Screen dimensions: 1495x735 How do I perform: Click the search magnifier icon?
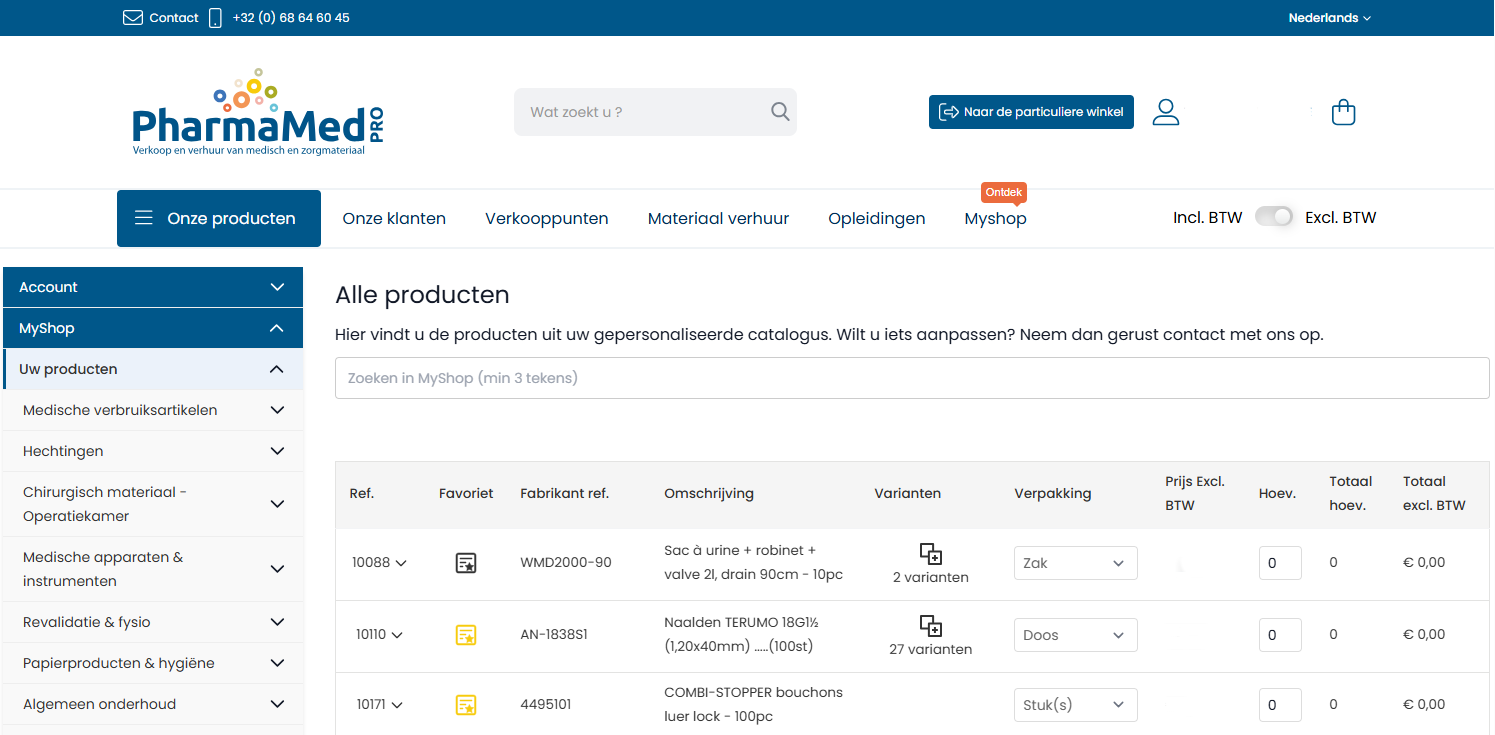(x=780, y=112)
